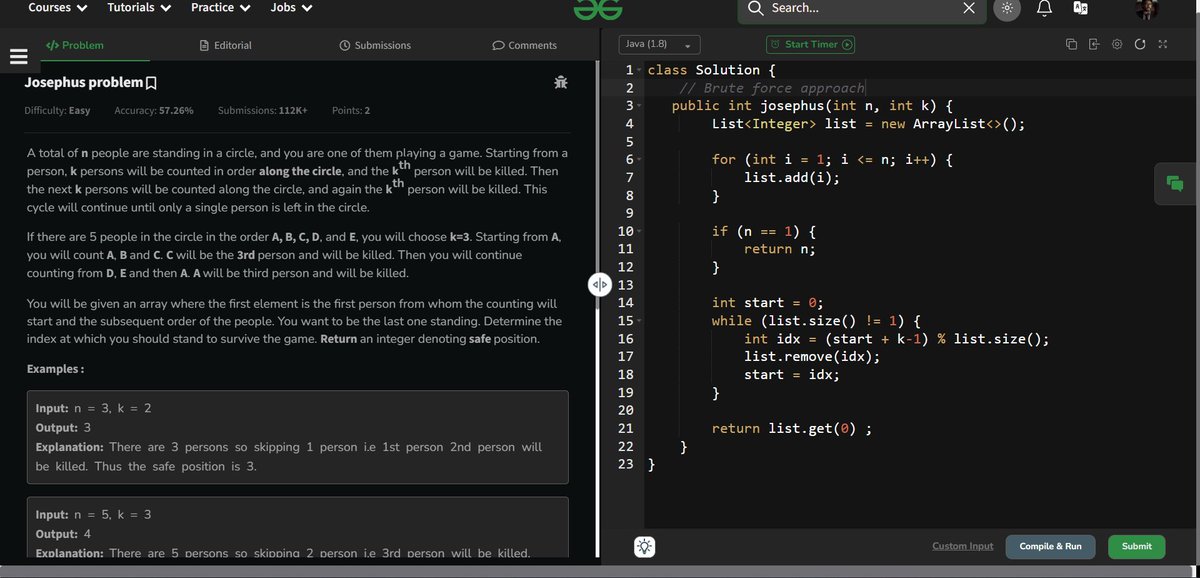The width and height of the screenshot is (1200, 578).
Task: Open the GeeksforGeeks logo home
Action: click(x=599, y=9)
